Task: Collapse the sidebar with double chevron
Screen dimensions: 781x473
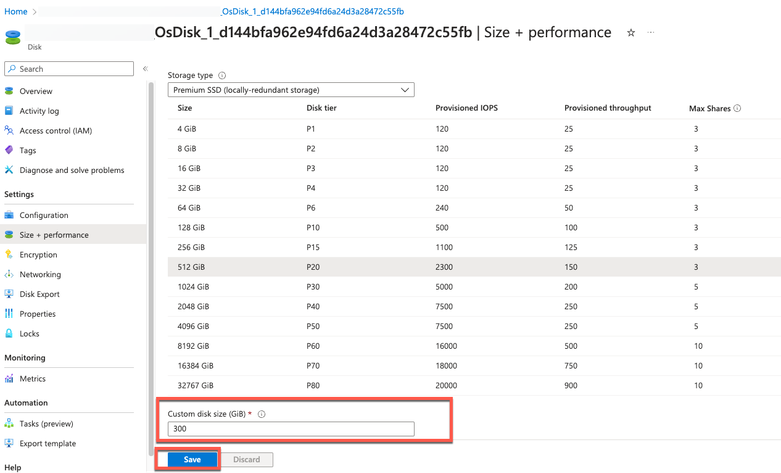Action: click(145, 69)
